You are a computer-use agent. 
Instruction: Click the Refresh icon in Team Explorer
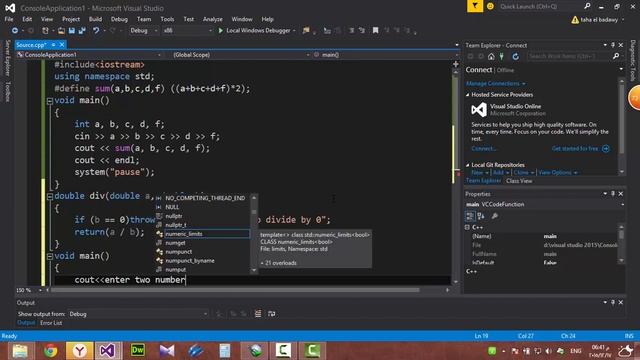pyautogui.click(x=516, y=57)
